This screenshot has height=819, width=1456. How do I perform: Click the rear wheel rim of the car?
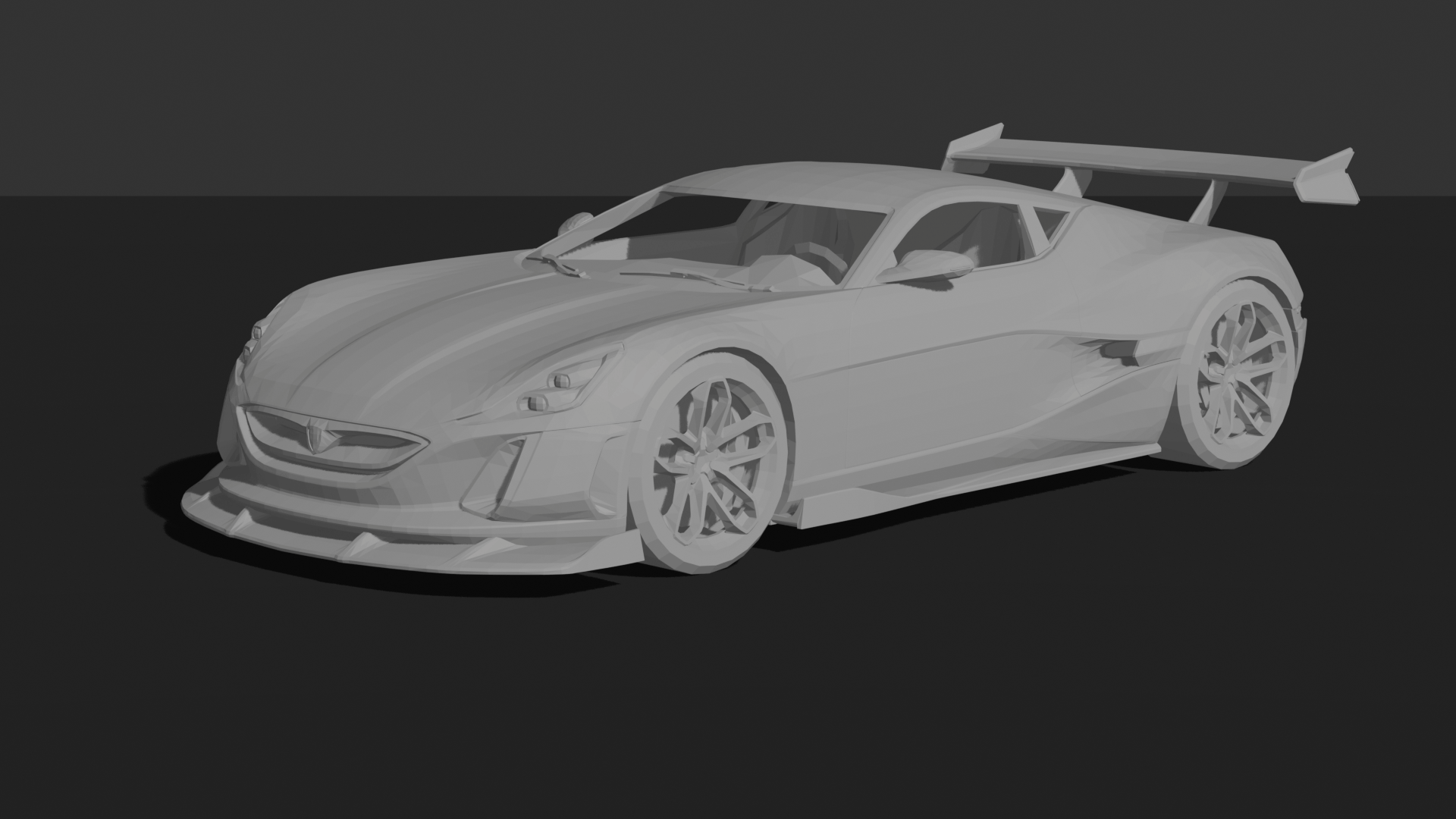[x=1241, y=372]
